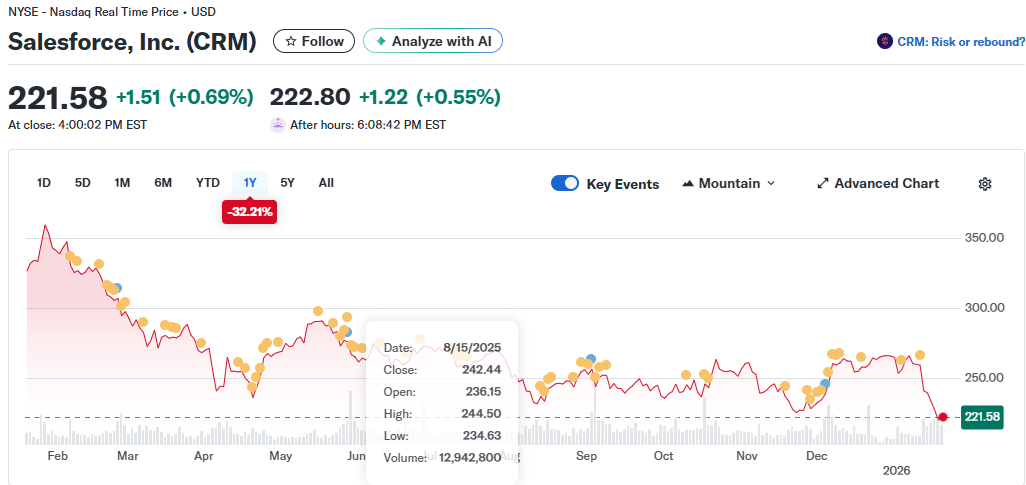Click the Nov month label on axis
The image size is (1026, 485).
745,456
